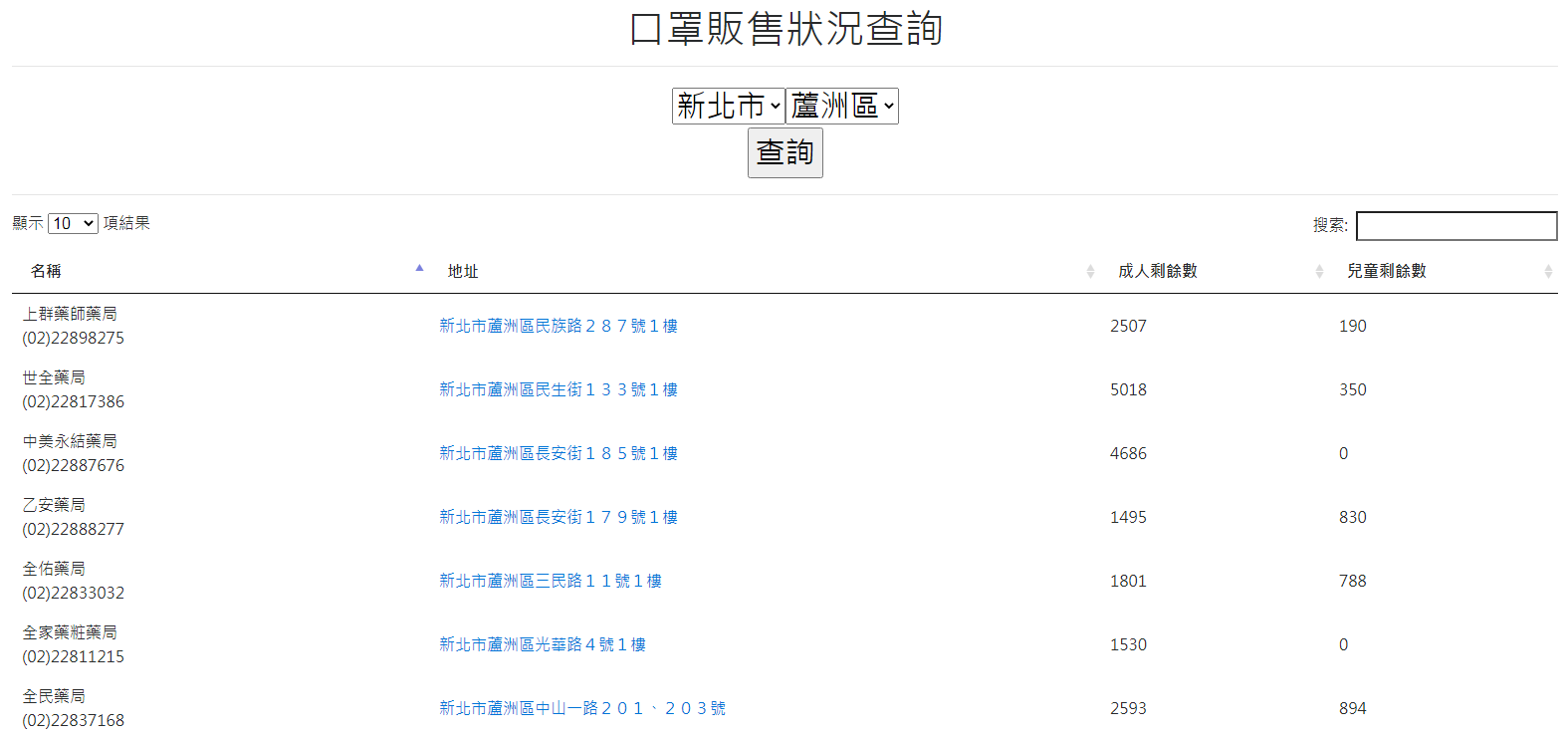
Task: Select the 世全藥局 pharmacy name cell
Action: 54,377
